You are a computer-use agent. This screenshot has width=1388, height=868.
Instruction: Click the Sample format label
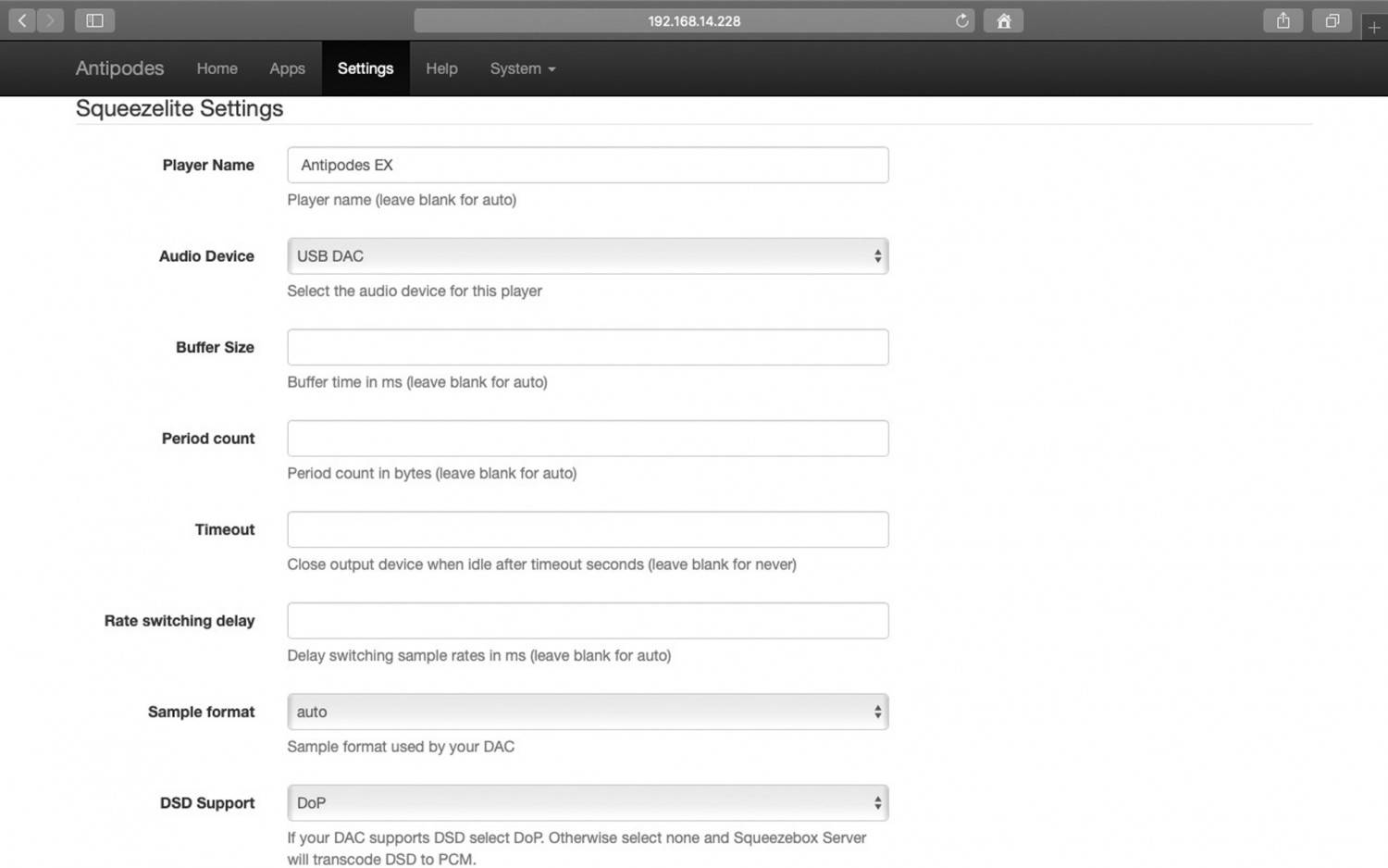[x=201, y=712]
